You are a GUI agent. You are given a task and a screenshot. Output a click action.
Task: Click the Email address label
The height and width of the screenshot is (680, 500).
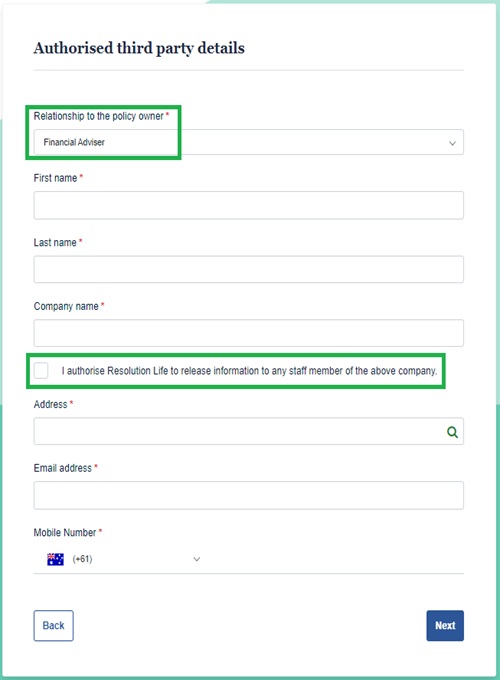[63, 468]
